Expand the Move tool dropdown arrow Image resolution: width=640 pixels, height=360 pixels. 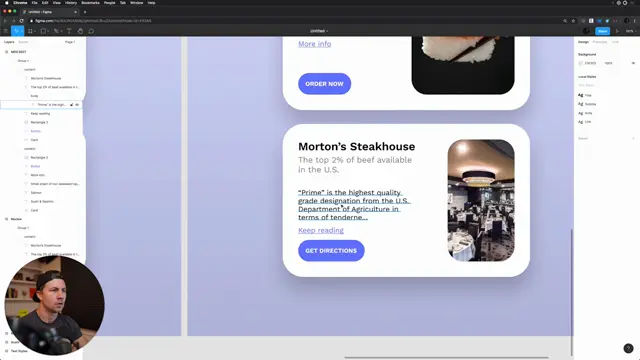tap(22, 31)
